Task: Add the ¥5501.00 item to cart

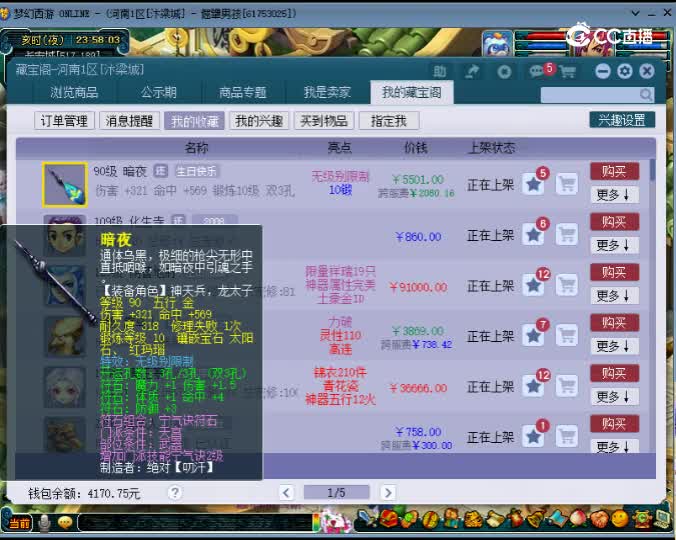Action: (566, 184)
